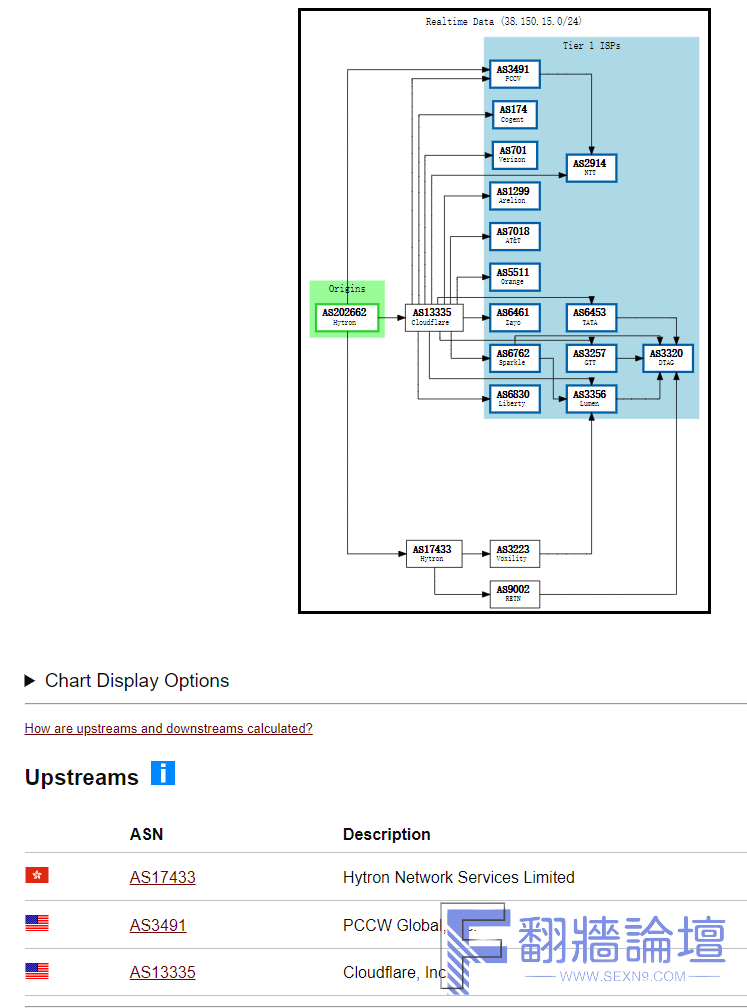Click the AS3491 PCCW node in the graph

[515, 73]
